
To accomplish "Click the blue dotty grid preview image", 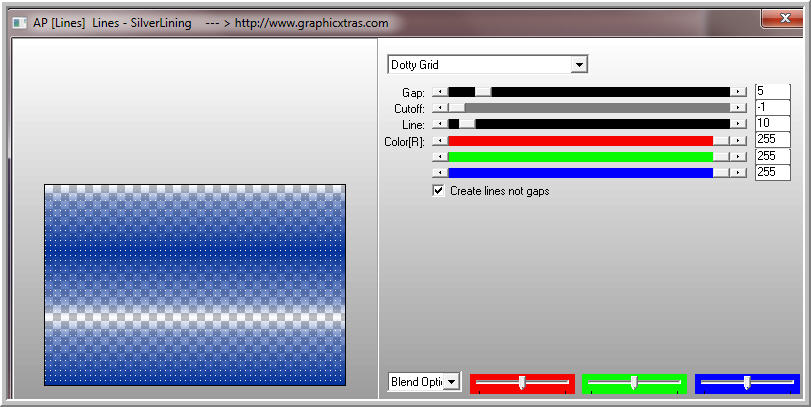I will coord(195,285).
